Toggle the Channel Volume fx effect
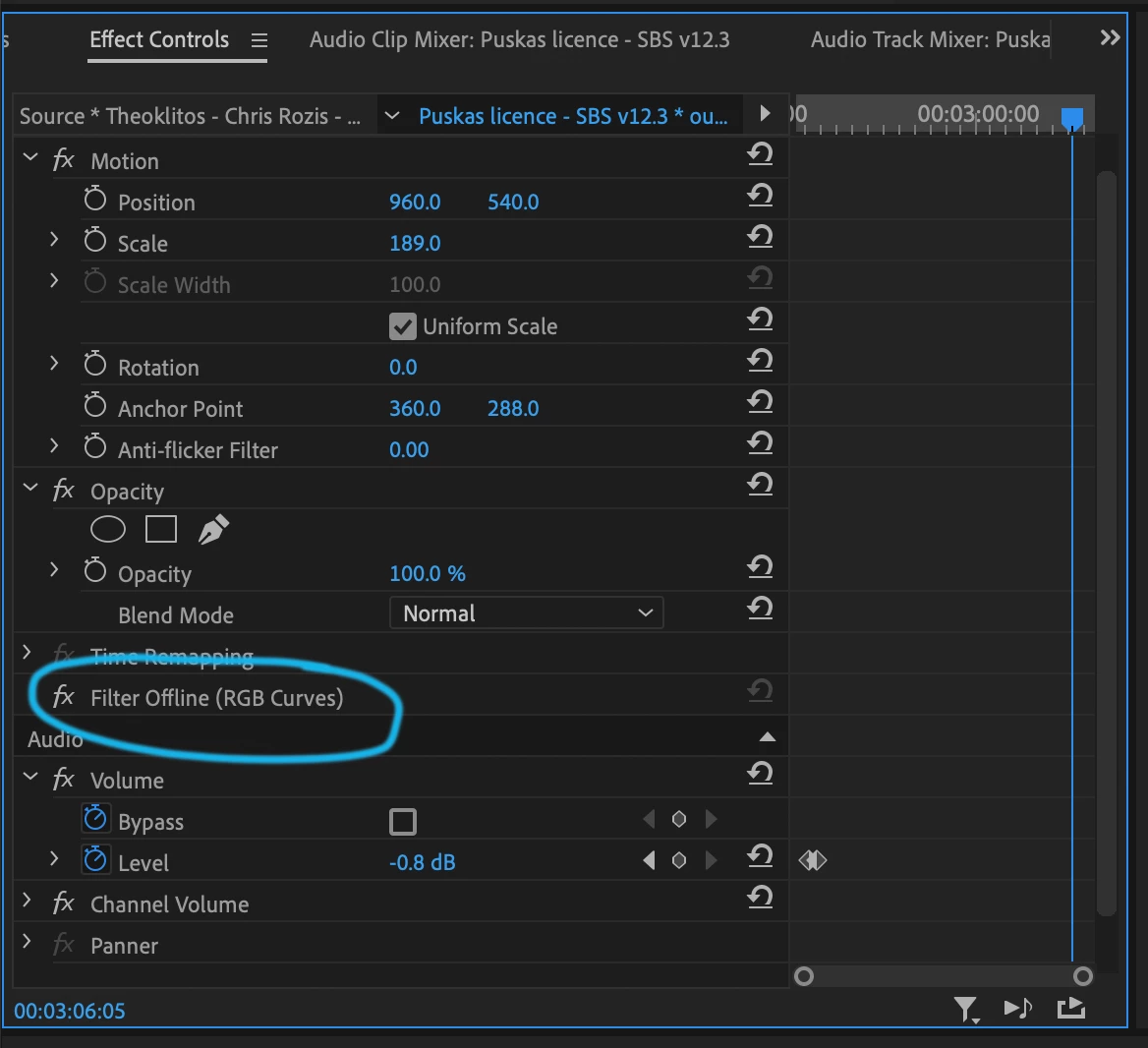This screenshot has height=1048, width=1148. tap(64, 902)
